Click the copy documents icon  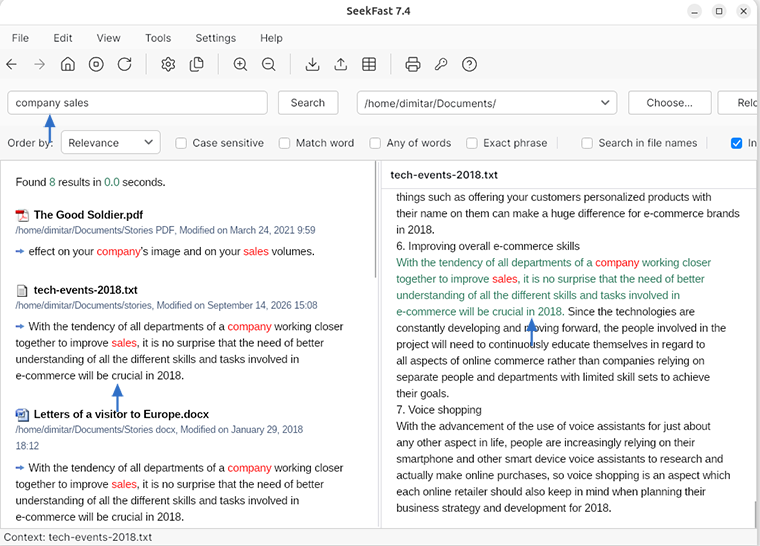pos(196,64)
